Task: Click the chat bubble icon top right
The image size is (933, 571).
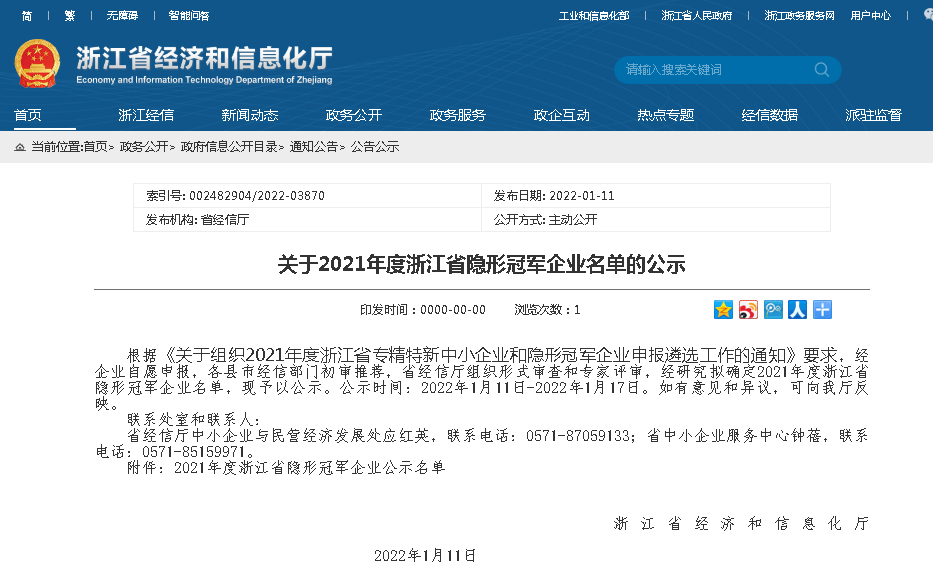Action: click(927, 15)
